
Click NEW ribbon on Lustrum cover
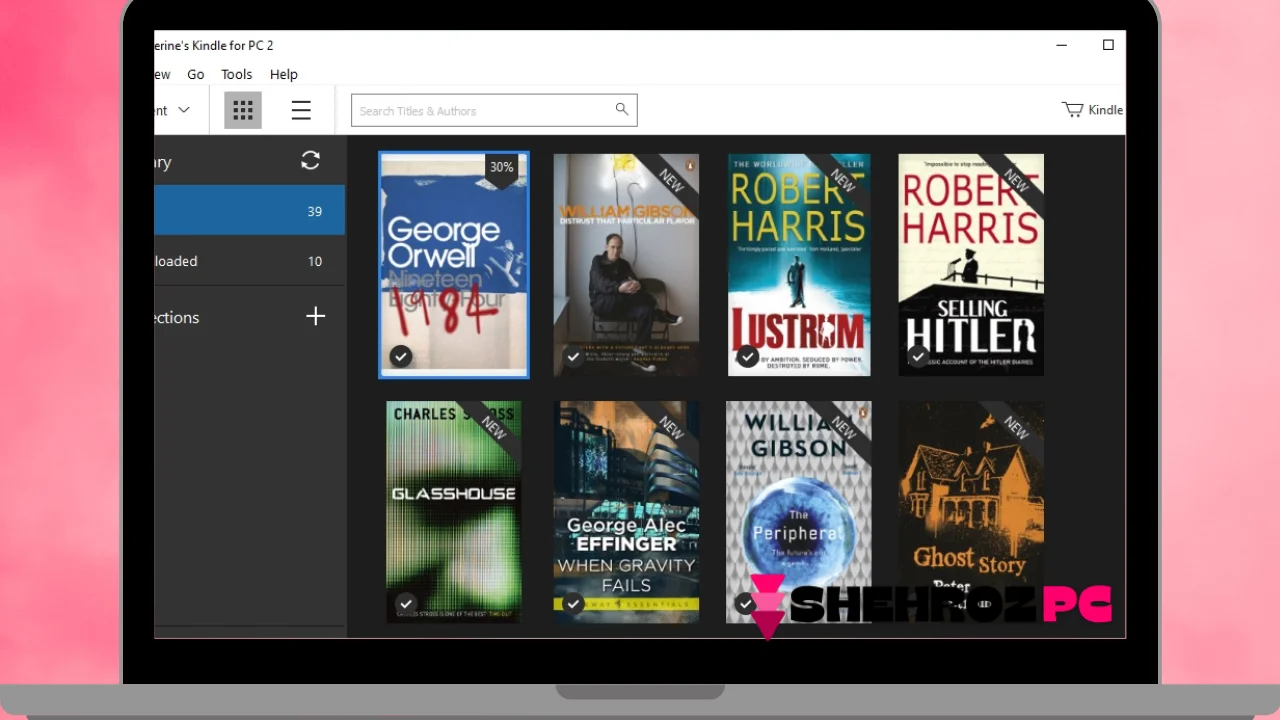(x=845, y=181)
